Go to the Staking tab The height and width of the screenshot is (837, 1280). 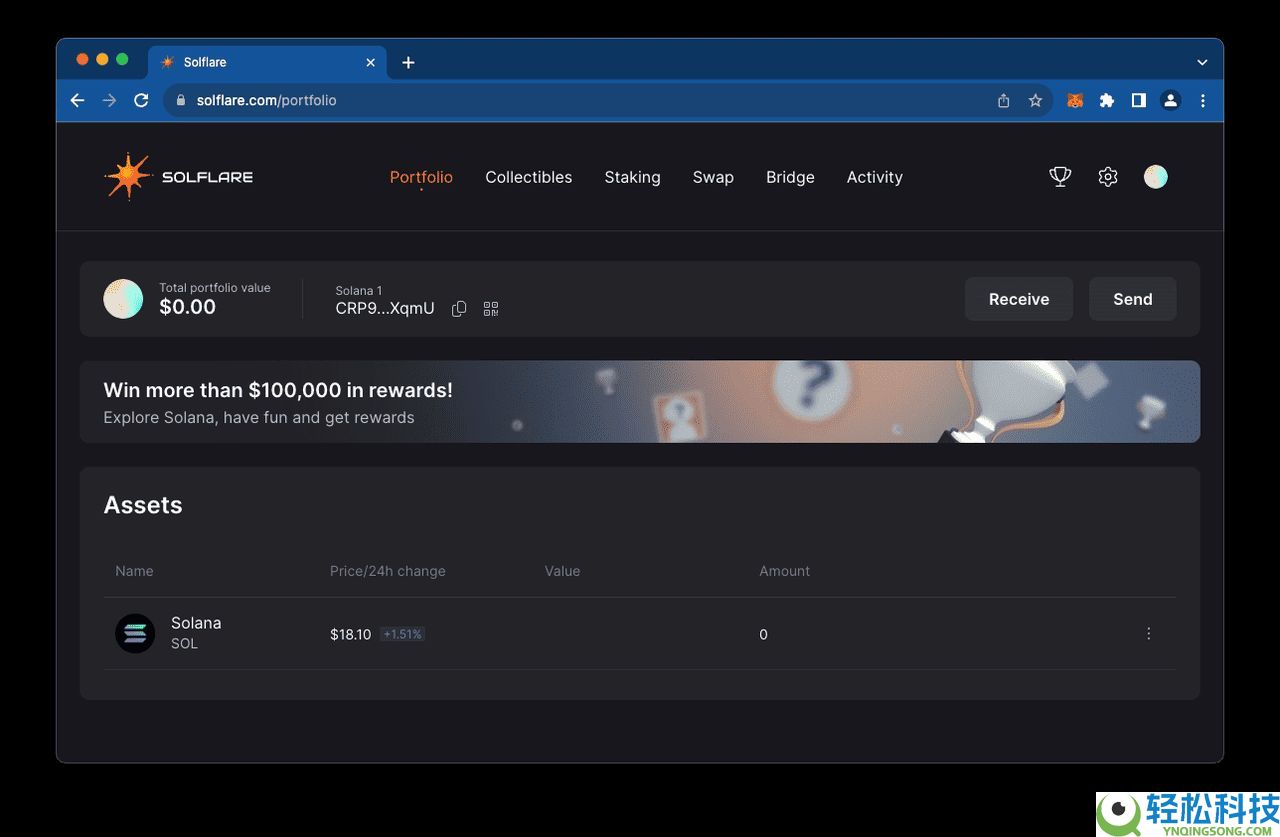[632, 177]
